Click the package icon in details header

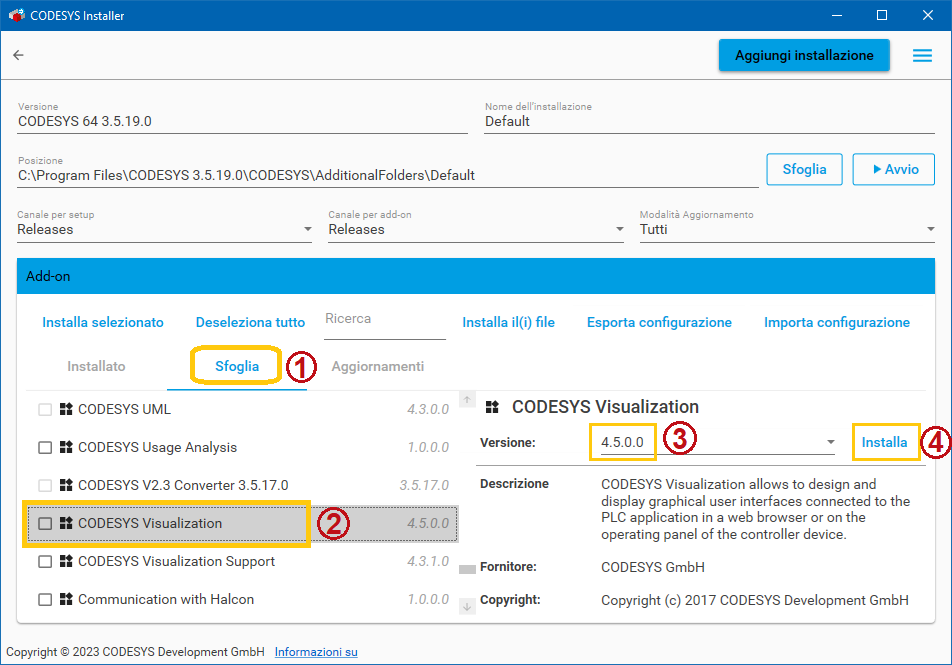pyautogui.click(x=492, y=407)
